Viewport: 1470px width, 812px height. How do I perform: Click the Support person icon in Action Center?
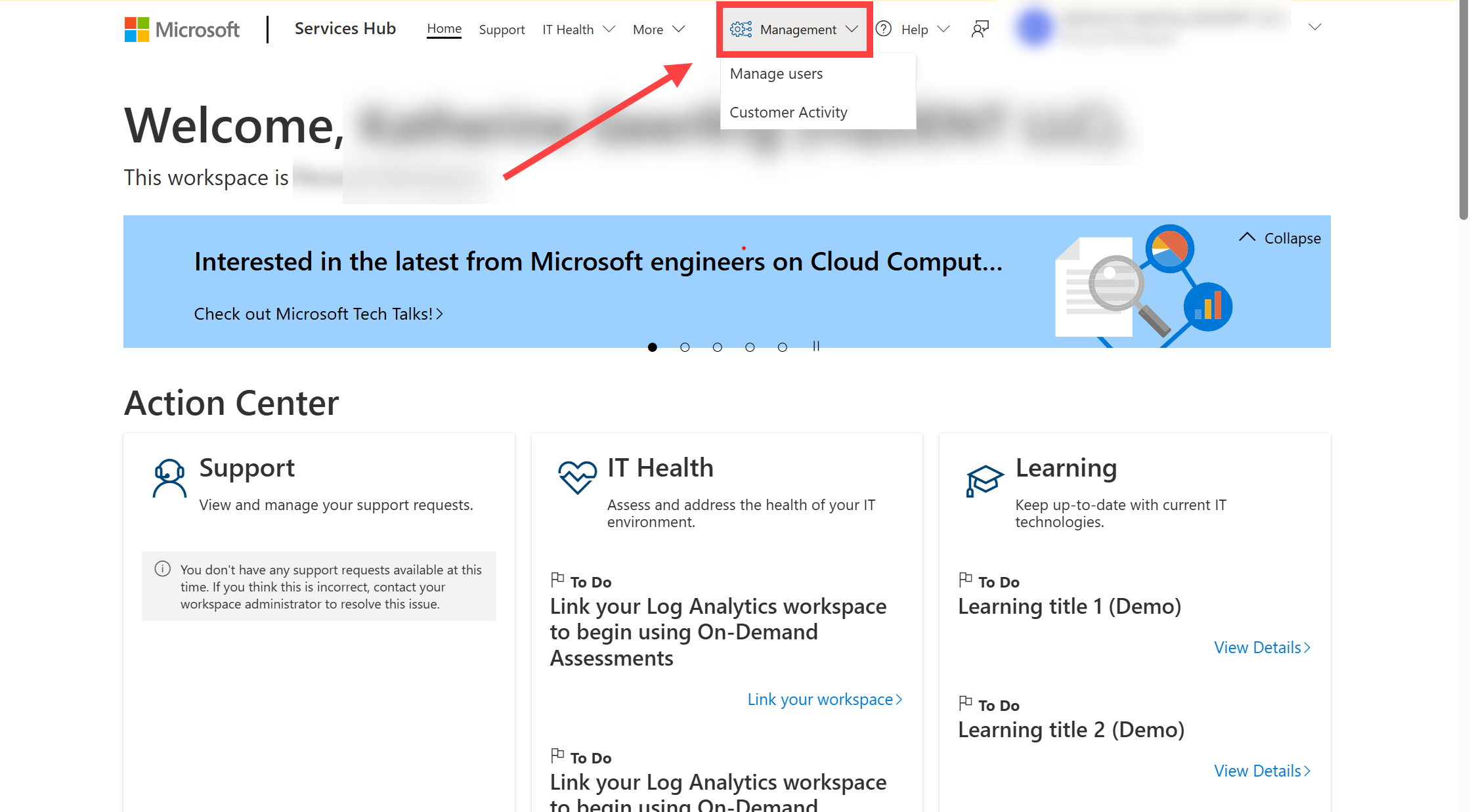point(168,477)
